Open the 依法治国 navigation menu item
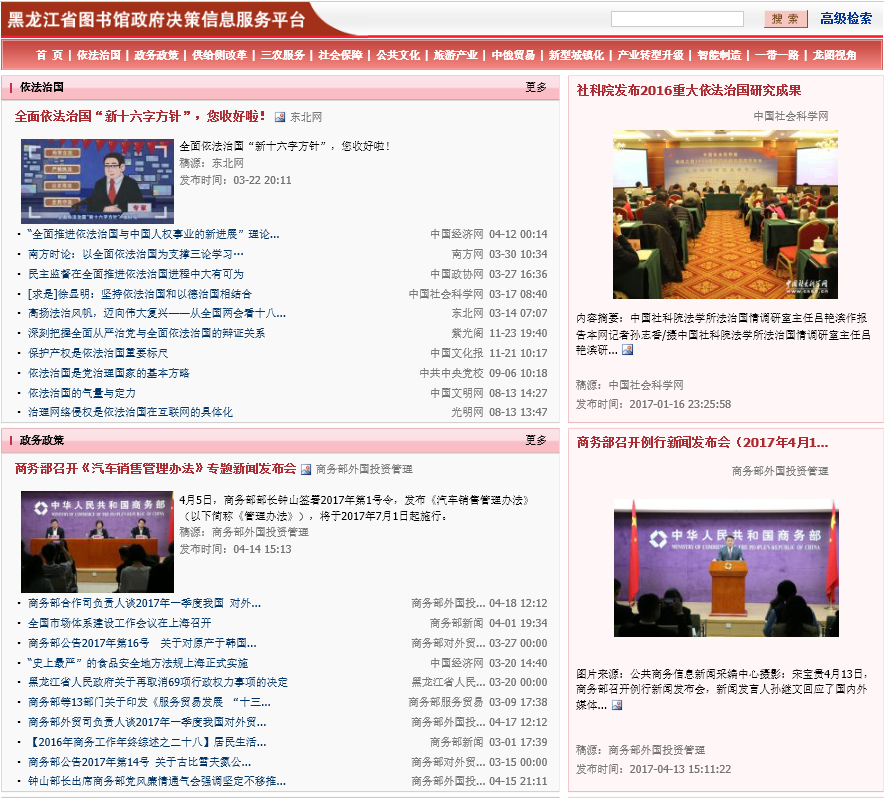 coord(99,55)
